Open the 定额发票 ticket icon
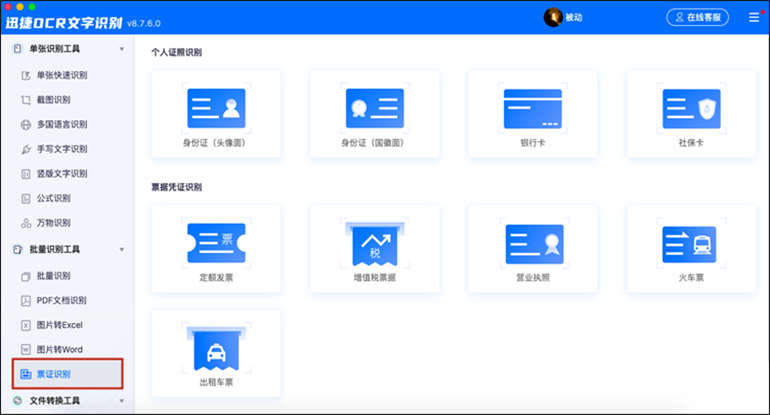 click(216, 243)
